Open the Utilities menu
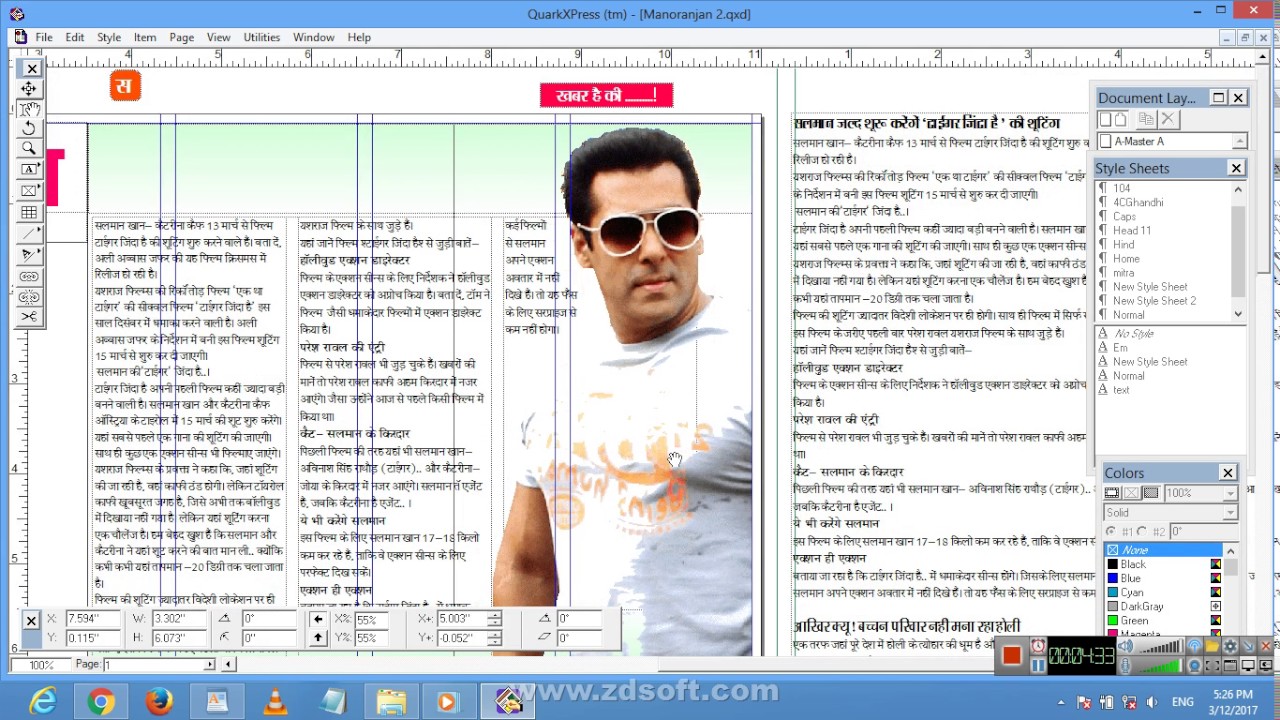Image resolution: width=1280 pixels, height=720 pixels. tap(262, 37)
